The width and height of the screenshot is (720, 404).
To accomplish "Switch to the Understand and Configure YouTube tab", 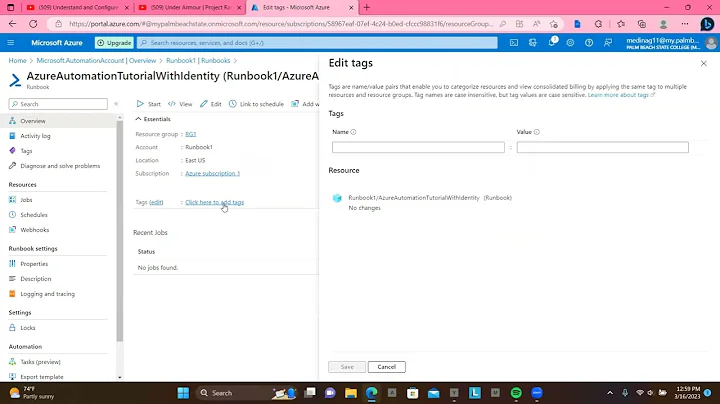I will pyautogui.click(x=78, y=7).
